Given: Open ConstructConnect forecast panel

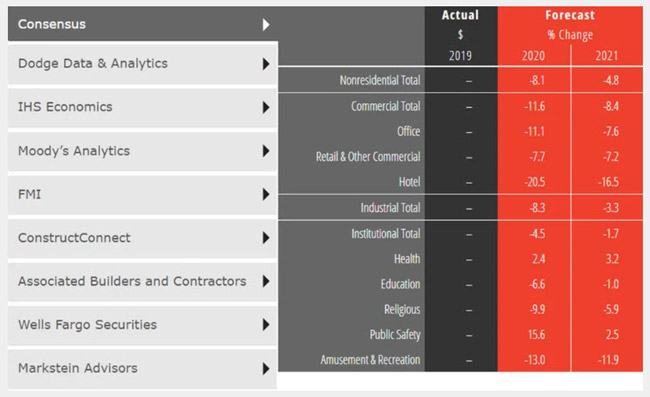Looking at the screenshot, I should (143, 238).
